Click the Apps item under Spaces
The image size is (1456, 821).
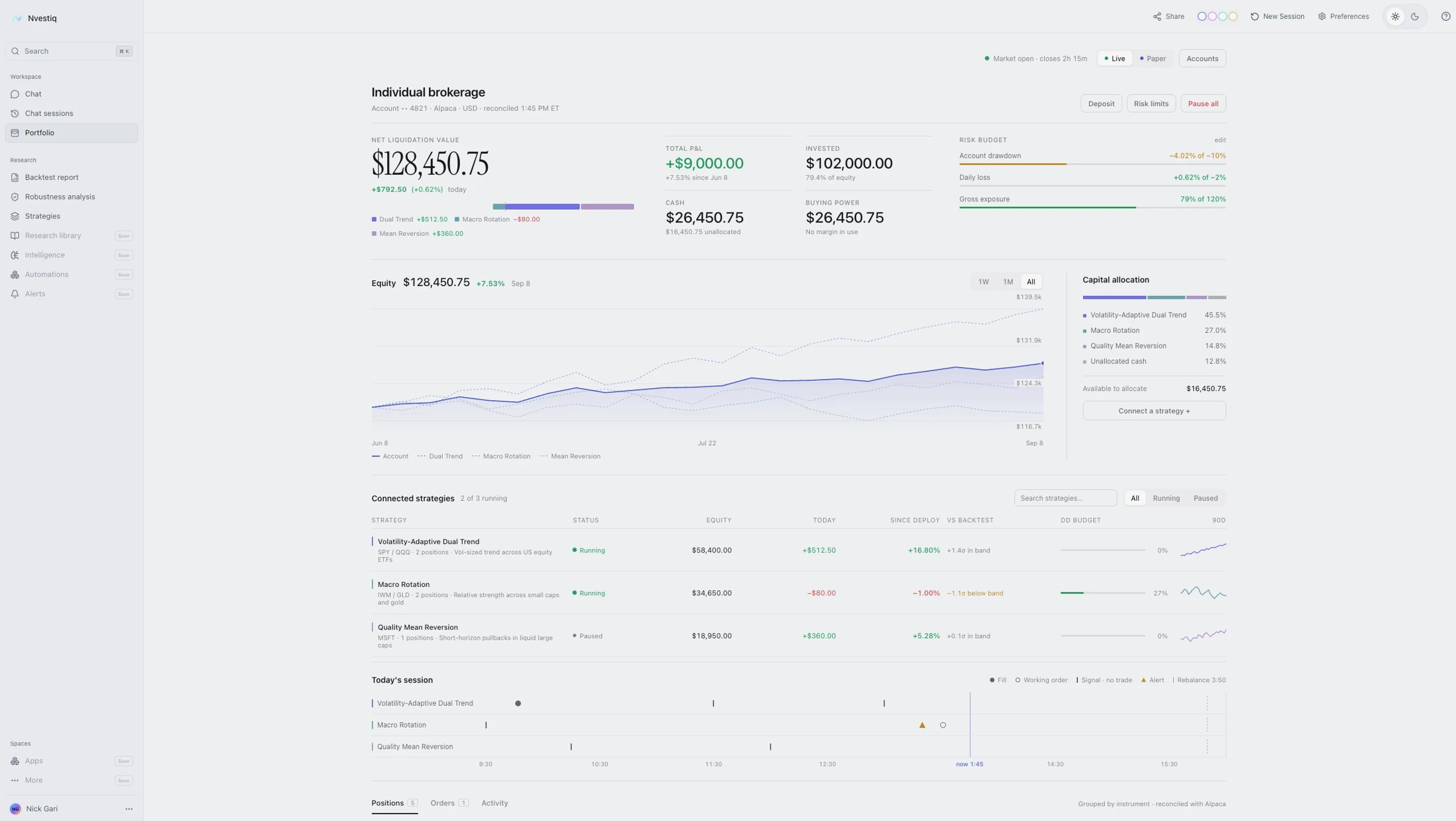72,761
